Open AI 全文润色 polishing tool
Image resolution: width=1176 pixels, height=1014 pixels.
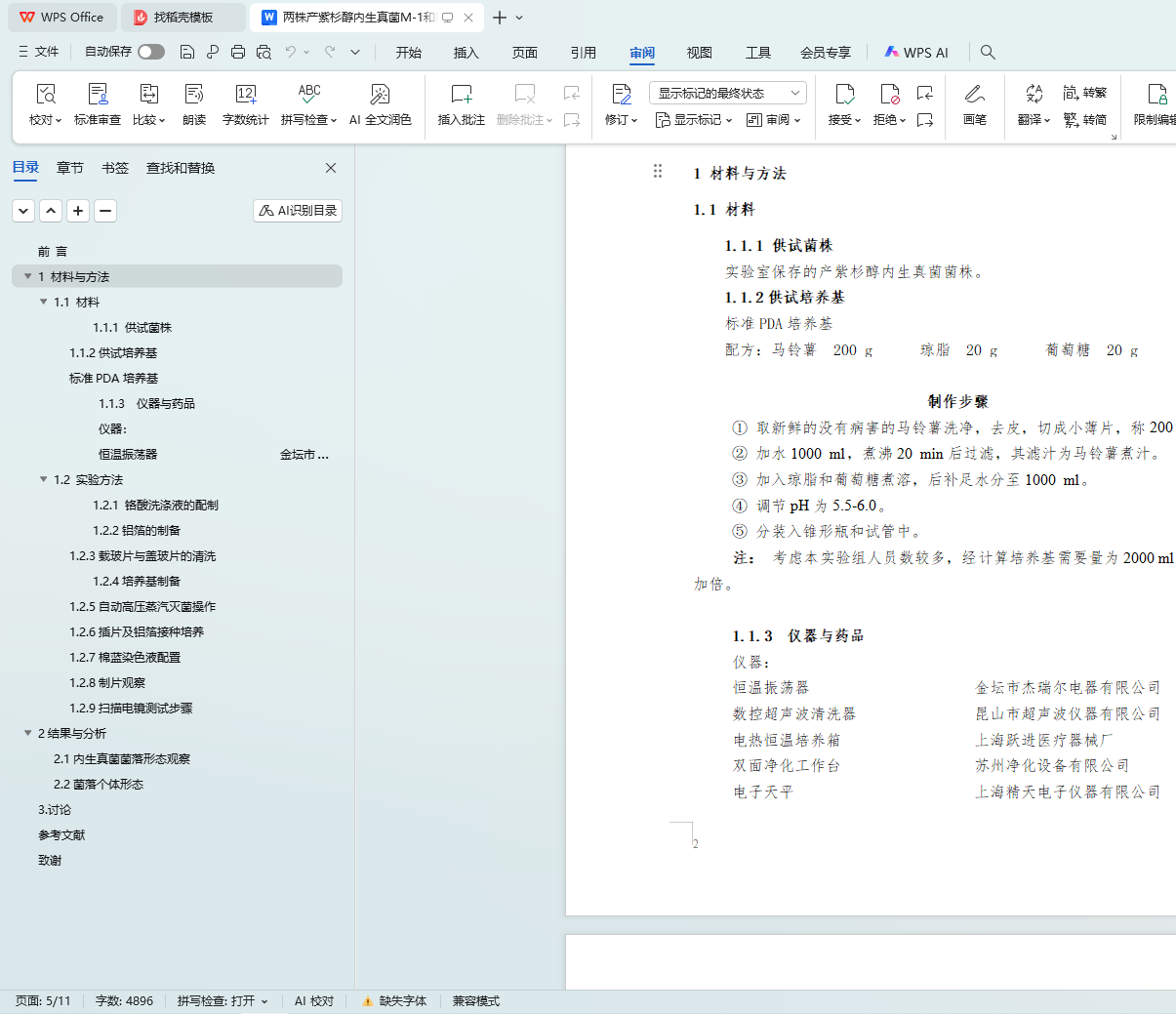(x=380, y=95)
